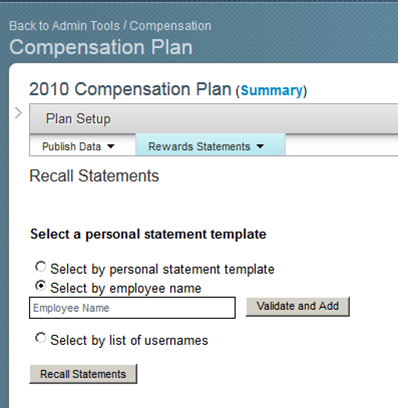Click the Select by list of usernames label
Viewport: 398px width, 408px height.
[129, 340]
